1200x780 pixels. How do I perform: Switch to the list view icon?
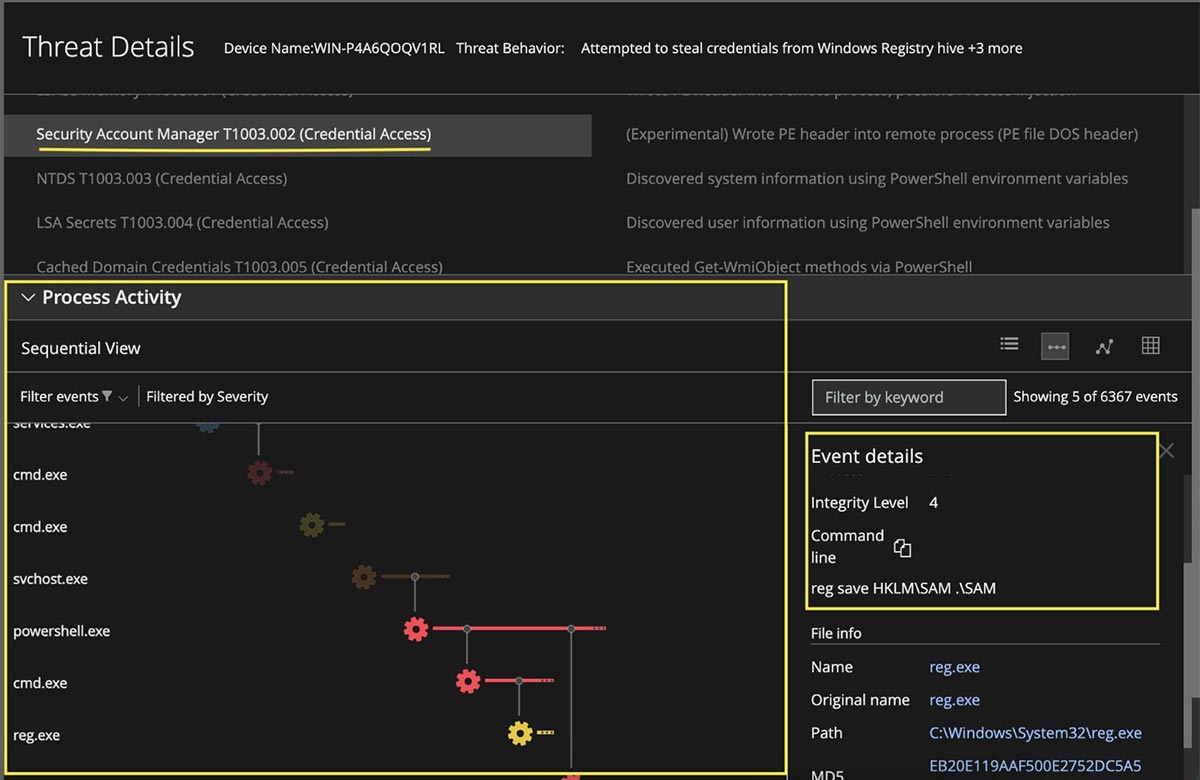(x=1009, y=345)
